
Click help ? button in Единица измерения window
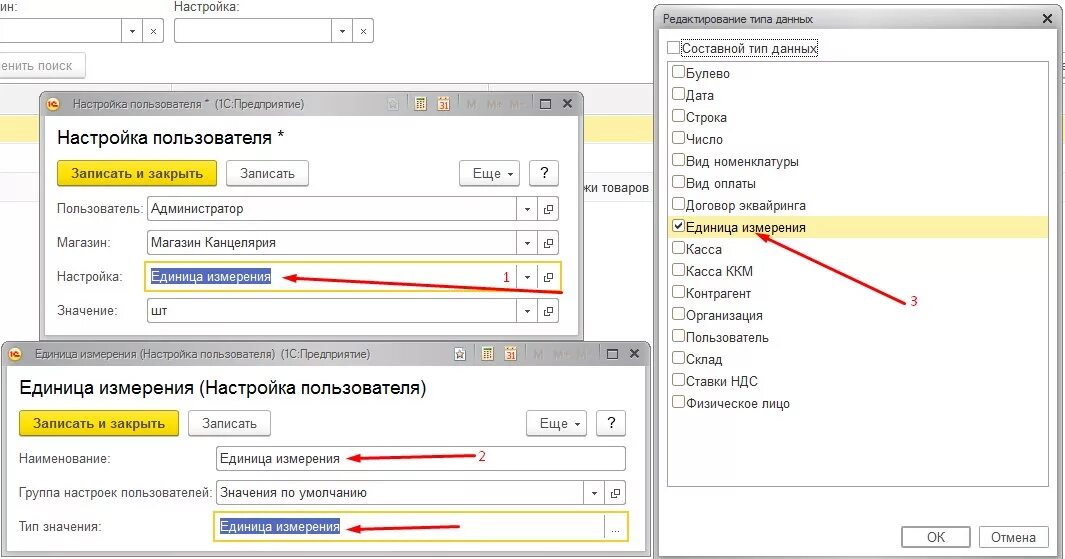(611, 423)
